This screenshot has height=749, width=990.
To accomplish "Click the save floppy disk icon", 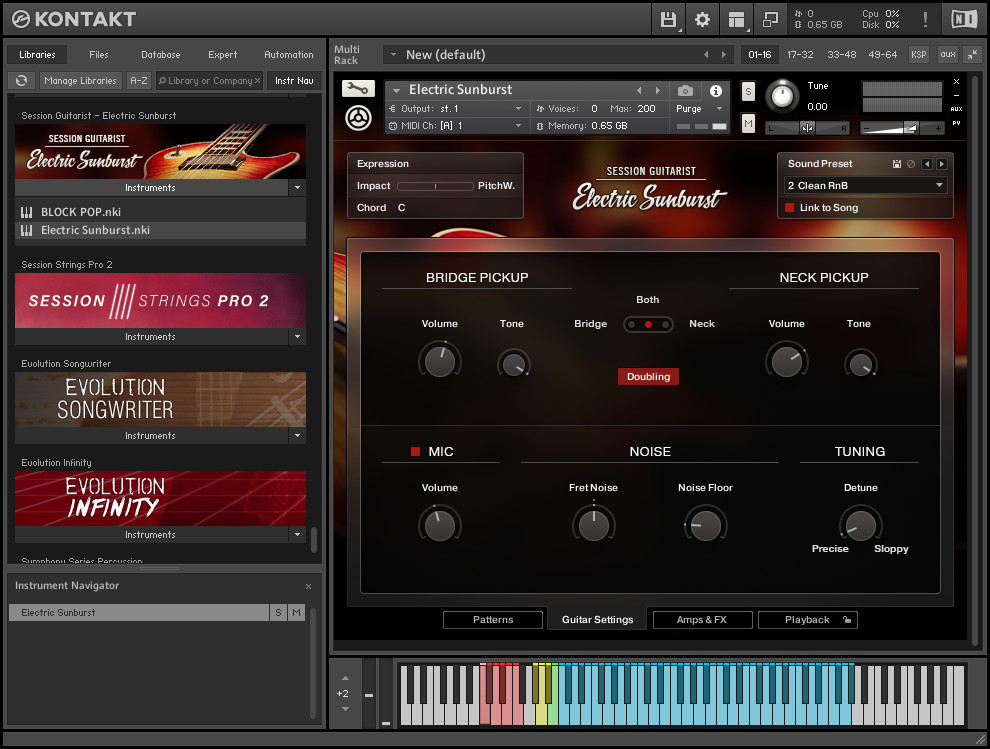I will tap(668, 20).
